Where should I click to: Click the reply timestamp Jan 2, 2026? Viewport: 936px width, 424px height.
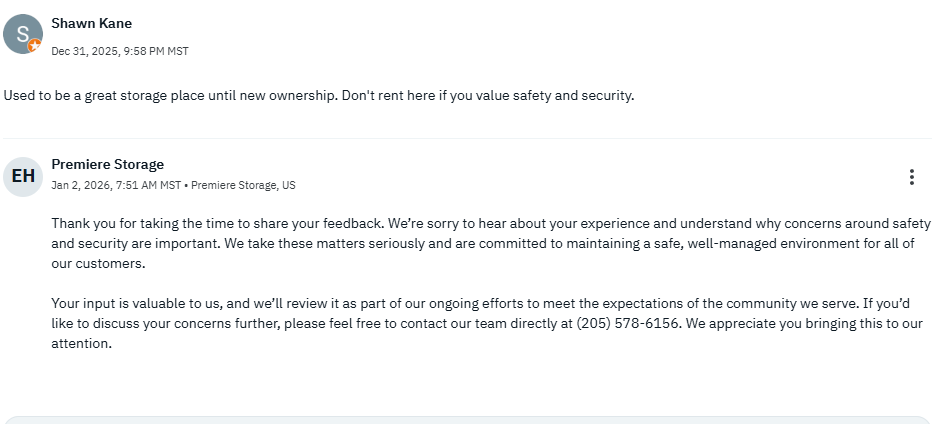tap(116, 185)
